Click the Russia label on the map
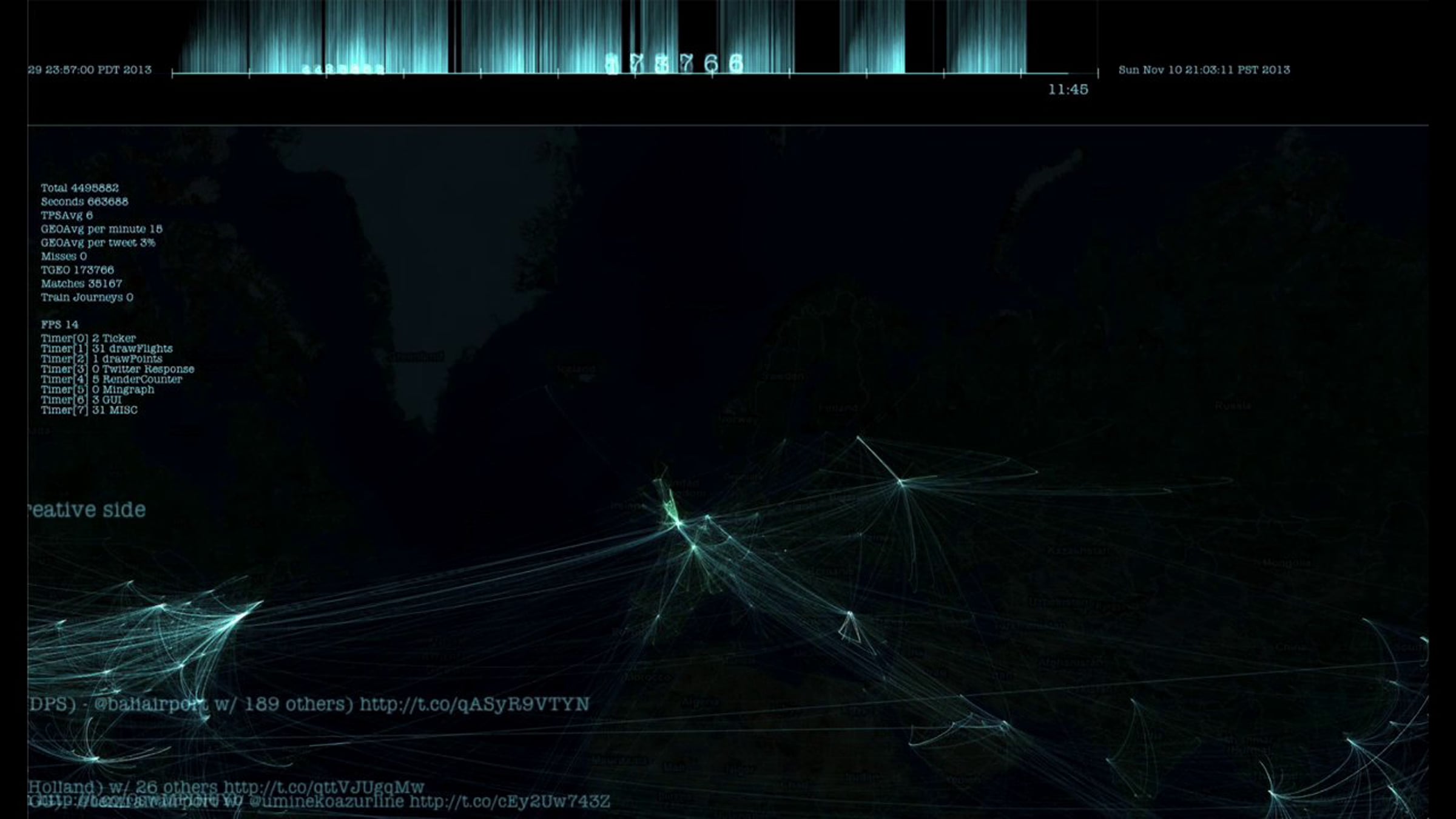1456x819 pixels. pos(1233,405)
